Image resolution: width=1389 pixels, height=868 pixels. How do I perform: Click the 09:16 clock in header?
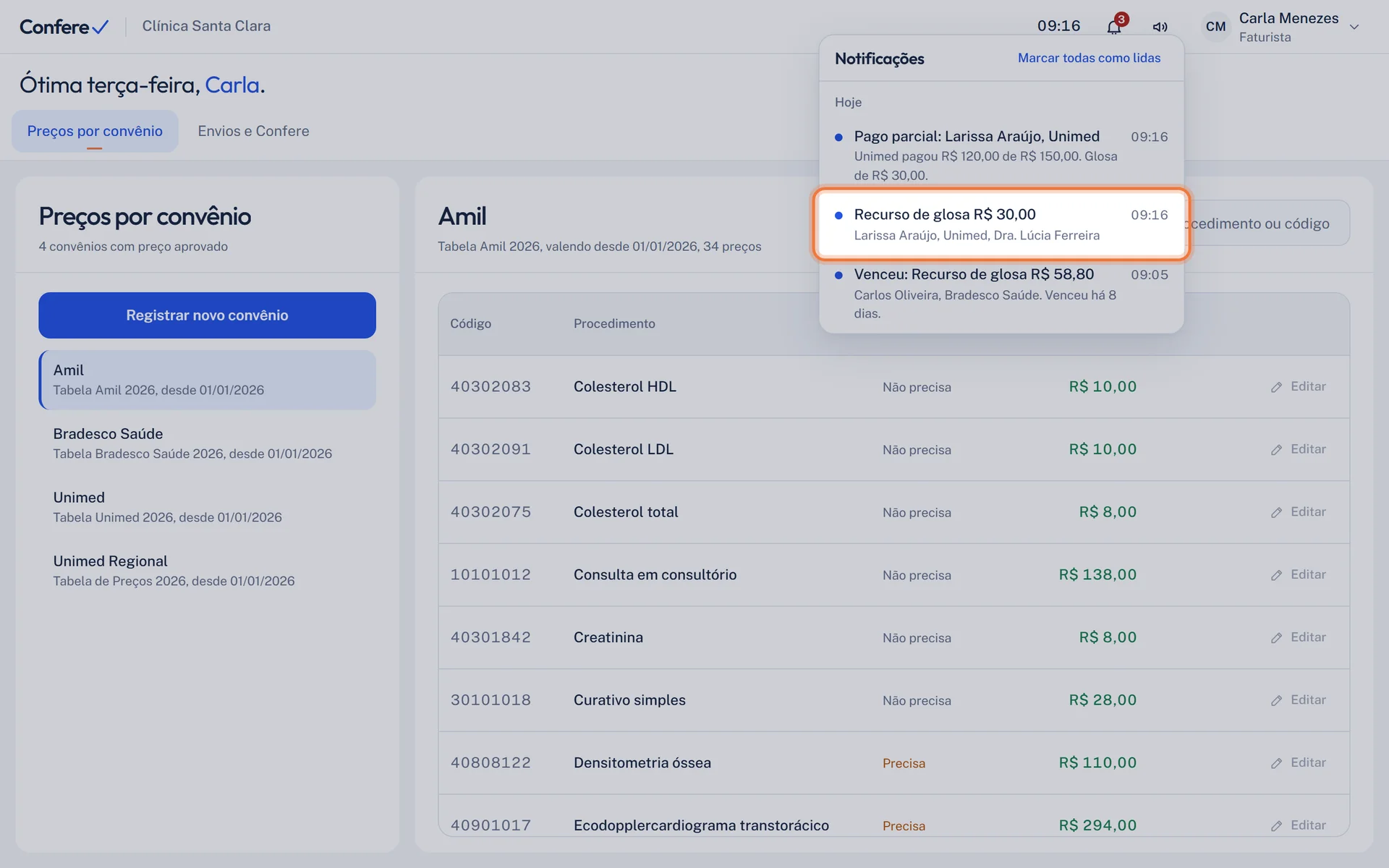click(x=1058, y=26)
